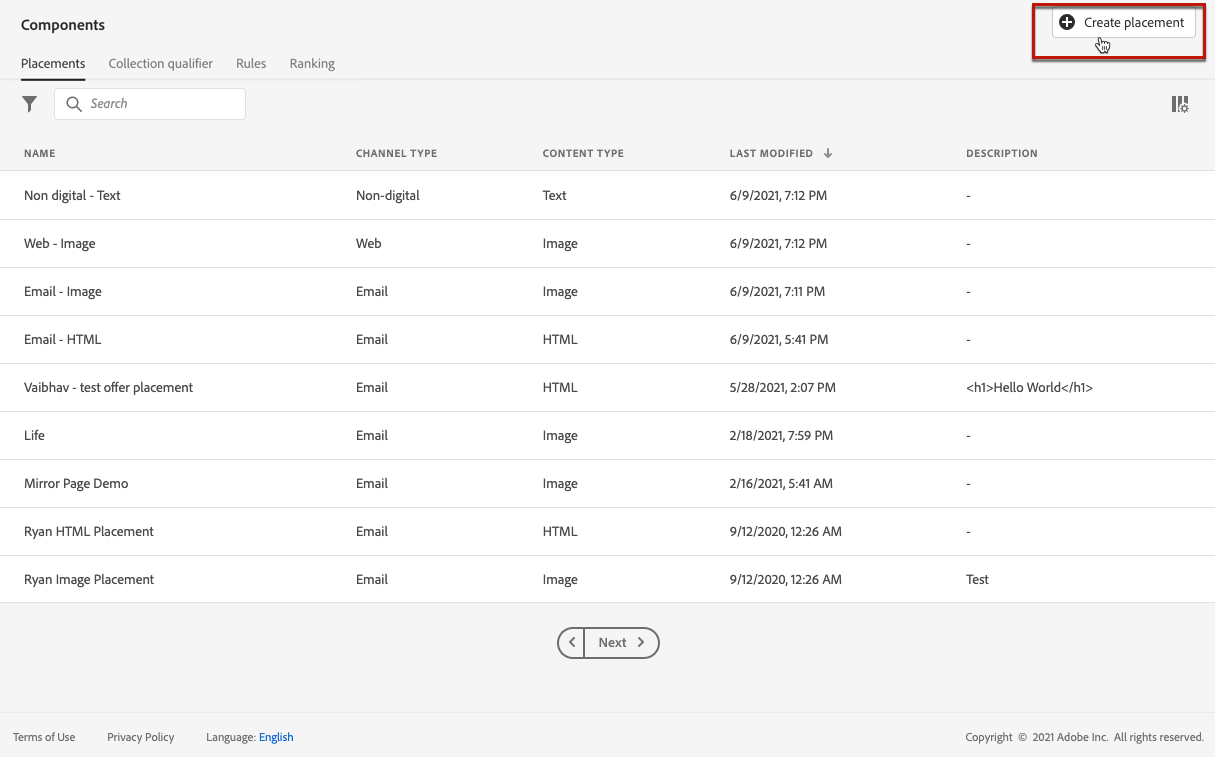Switch to Collection qualifier tab
Viewport: 1215px width, 757px height.
point(161,63)
